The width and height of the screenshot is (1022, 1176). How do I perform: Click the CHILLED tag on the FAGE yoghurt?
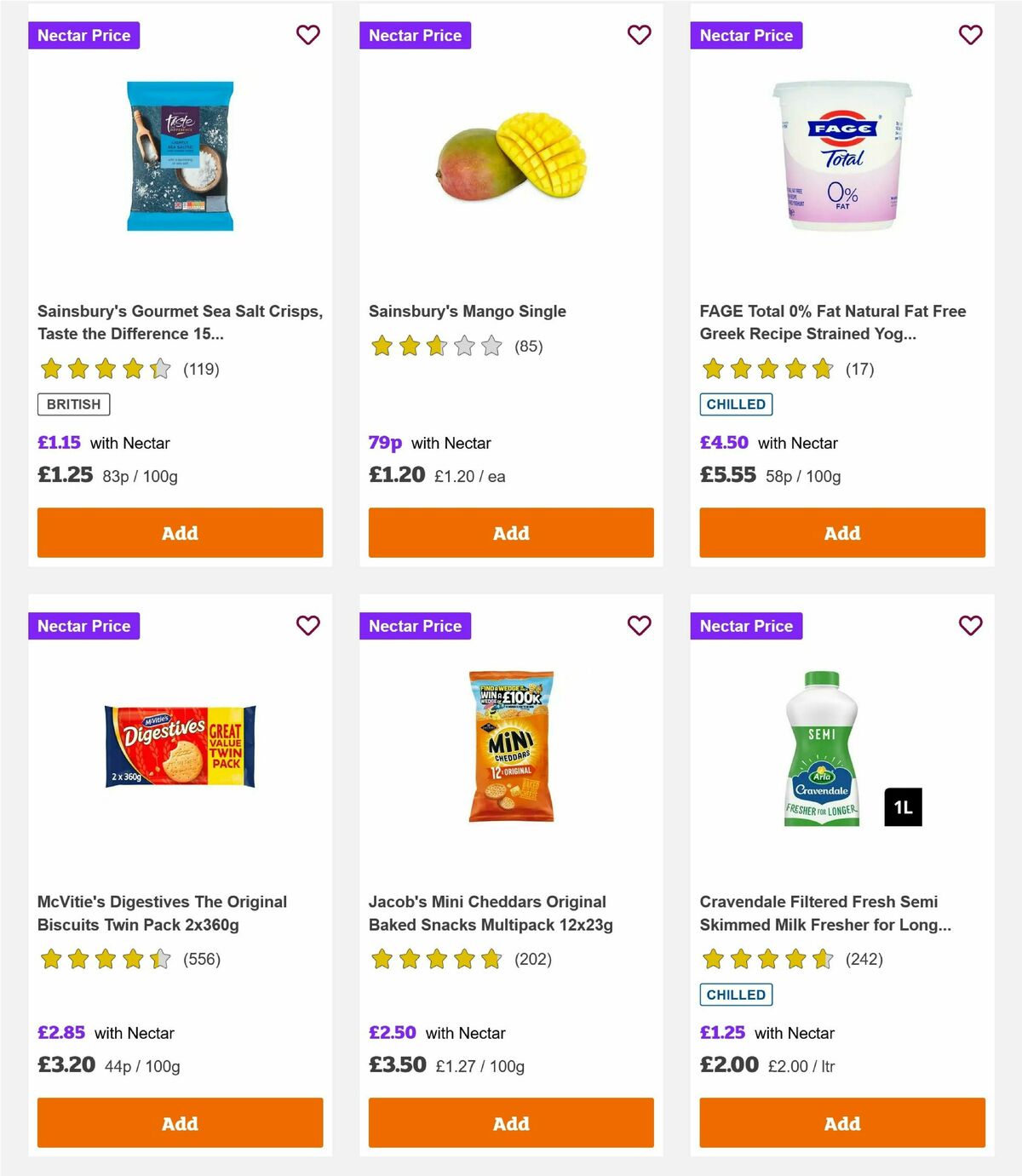(x=736, y=404)
